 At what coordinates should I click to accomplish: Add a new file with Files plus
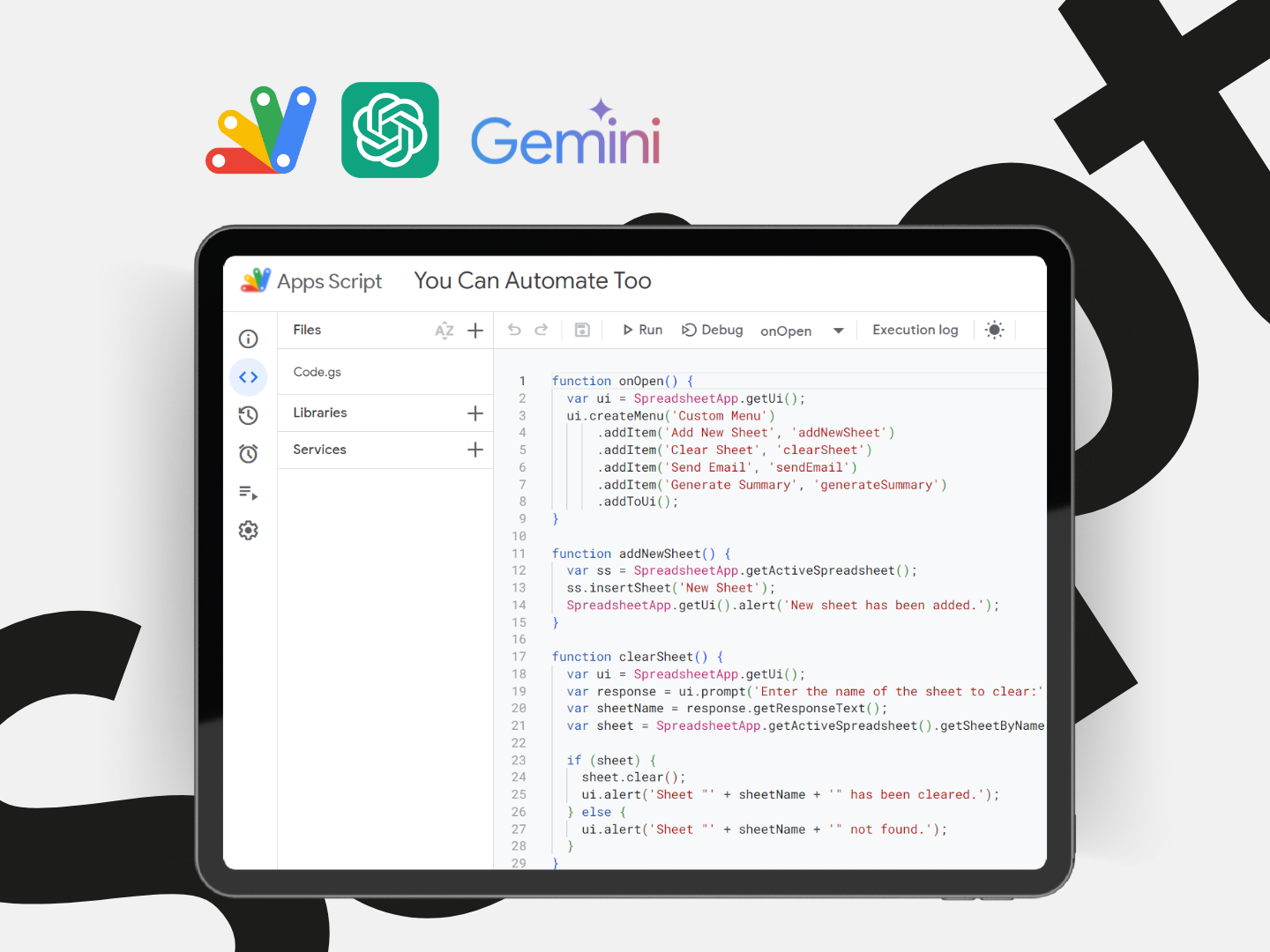click(475, 331)
